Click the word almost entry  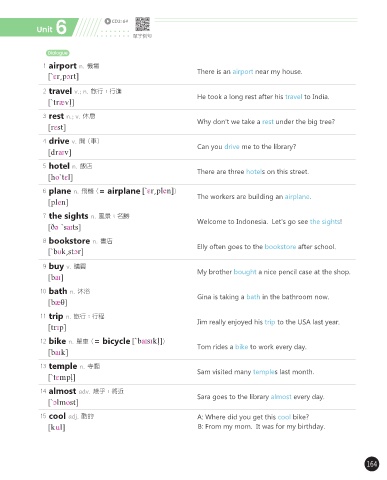(62, 391)
